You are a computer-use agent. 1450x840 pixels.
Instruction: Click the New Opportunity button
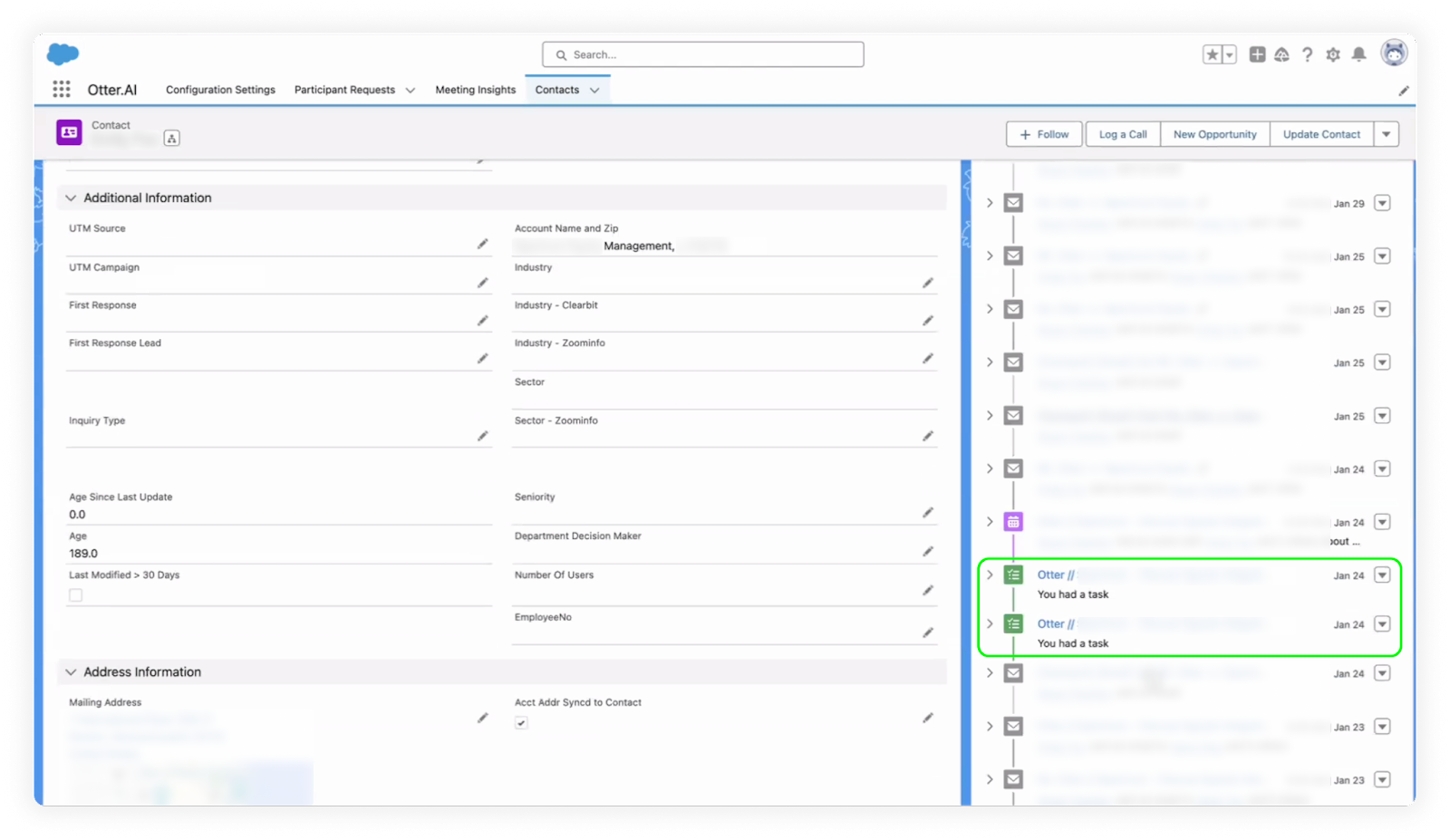(x=1214, y=134)
